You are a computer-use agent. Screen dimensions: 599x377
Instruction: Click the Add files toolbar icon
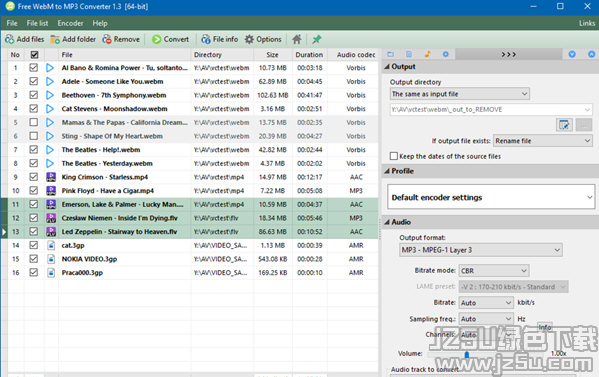click(x=10, y=39)
